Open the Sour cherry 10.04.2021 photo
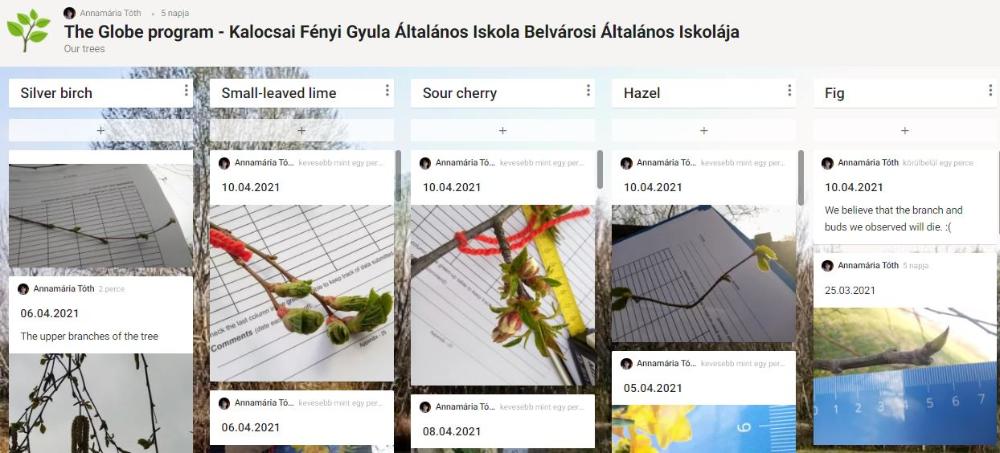Image resolution: width=1000 pixels, height=453 pixels. point(503,295)
